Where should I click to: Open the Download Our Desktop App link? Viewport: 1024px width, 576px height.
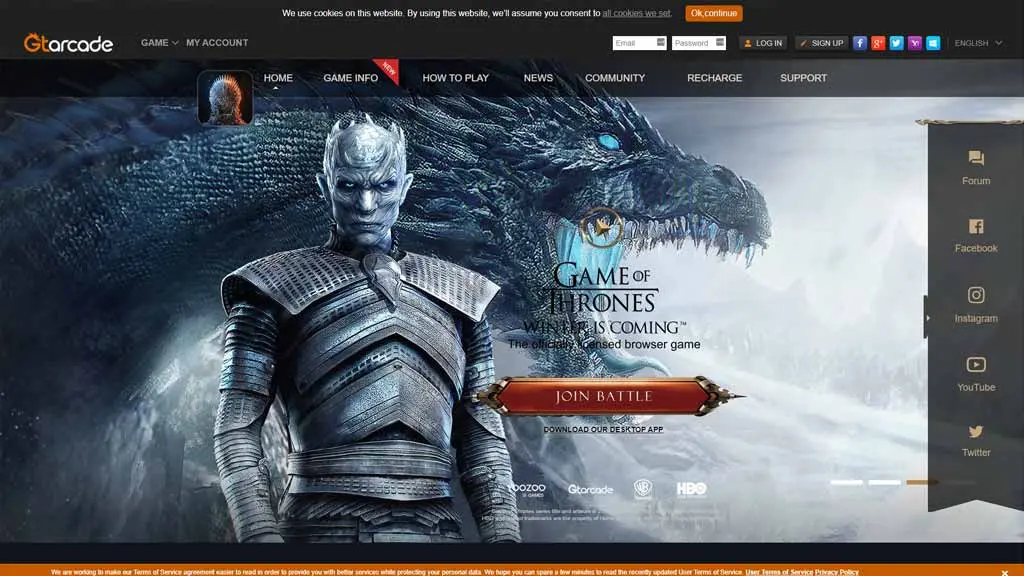603,429
